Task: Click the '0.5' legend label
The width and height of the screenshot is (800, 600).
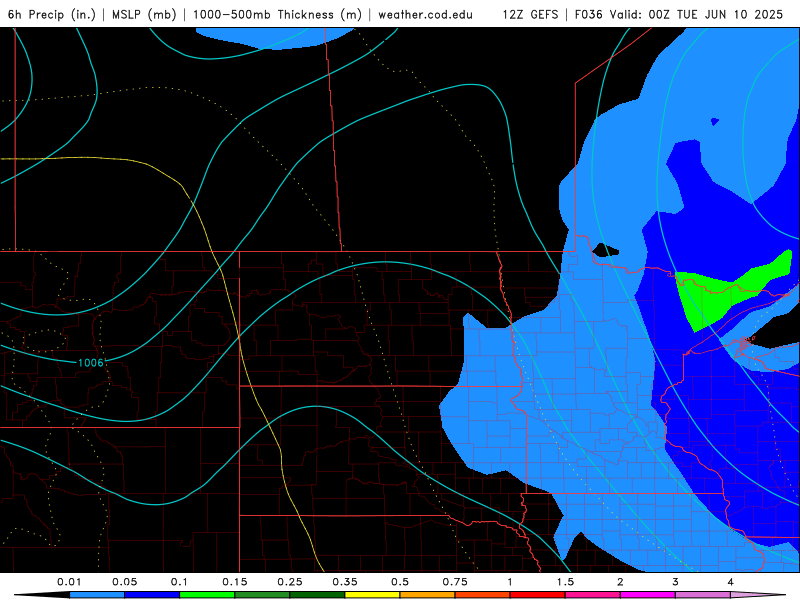Action: click(x=400, y=582)
